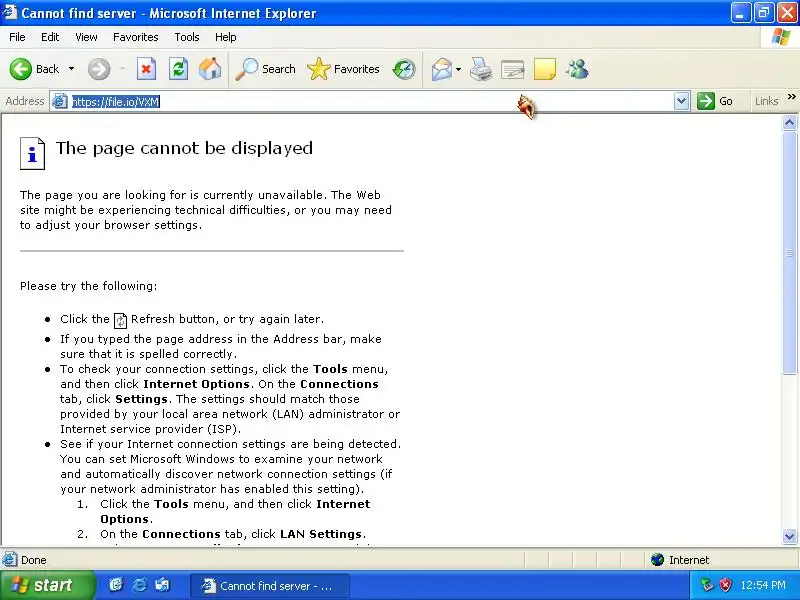Click the window title bar IE icon
Viewport: 800px width, 600px height.
click(x=9, y=12)
